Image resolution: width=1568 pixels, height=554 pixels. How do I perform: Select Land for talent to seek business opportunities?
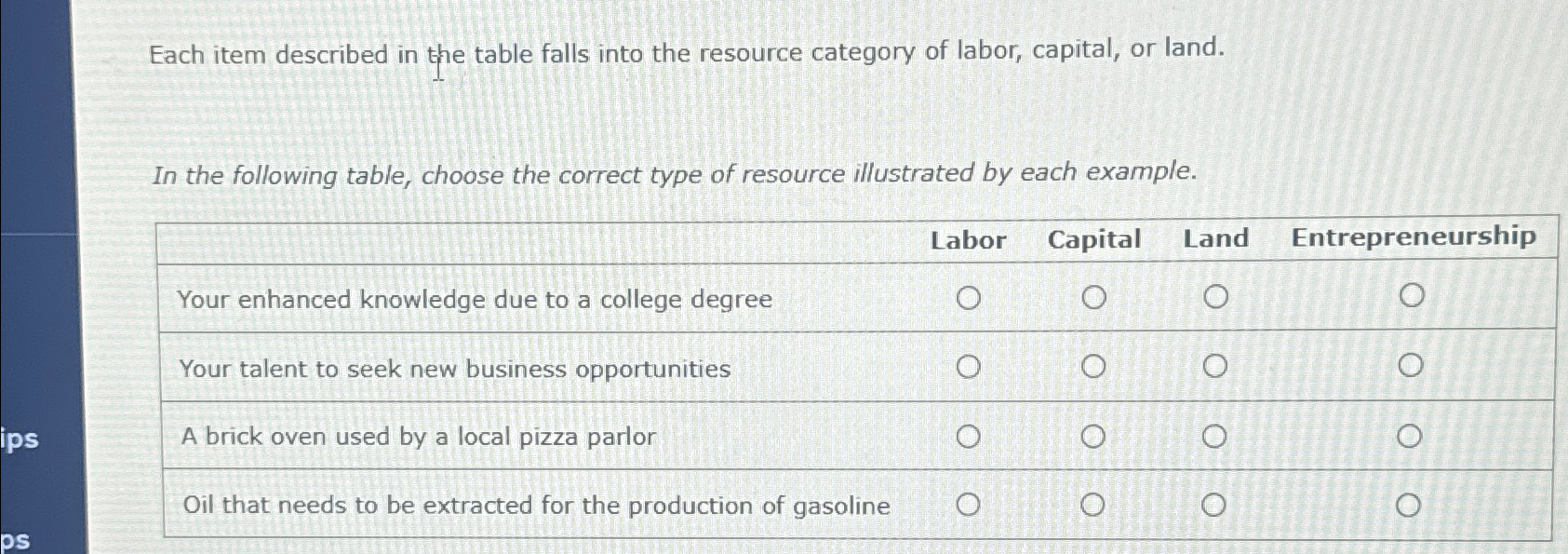1217,366
